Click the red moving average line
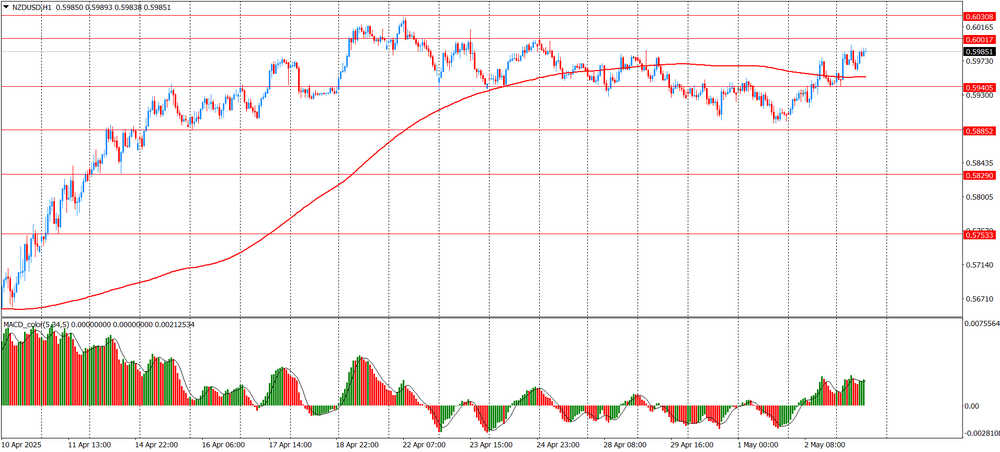 [x=300, y=212]
